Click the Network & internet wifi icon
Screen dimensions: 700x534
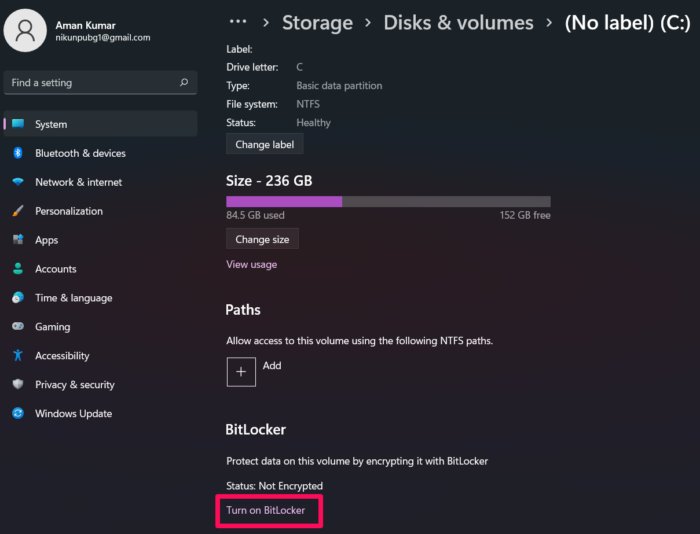click(x=18, y=182)
